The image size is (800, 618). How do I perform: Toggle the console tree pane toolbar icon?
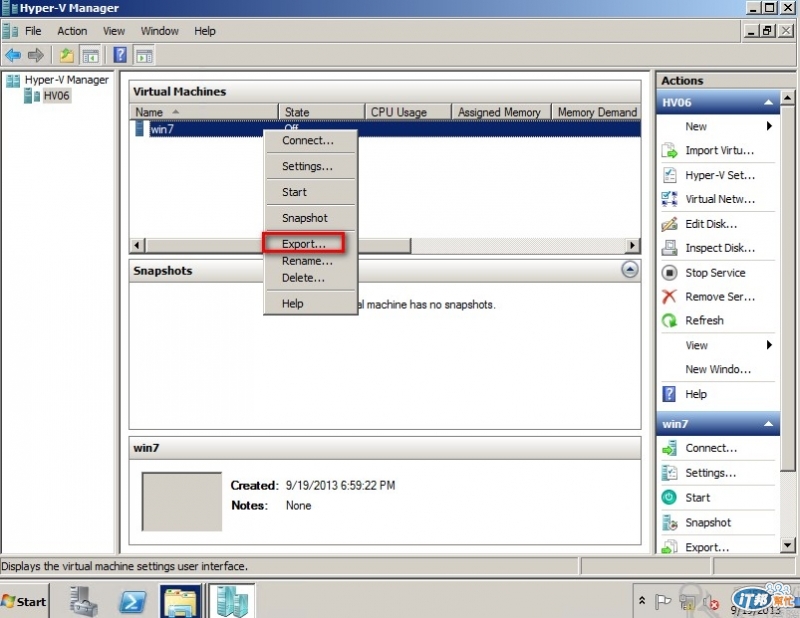[x=91, y=55]
